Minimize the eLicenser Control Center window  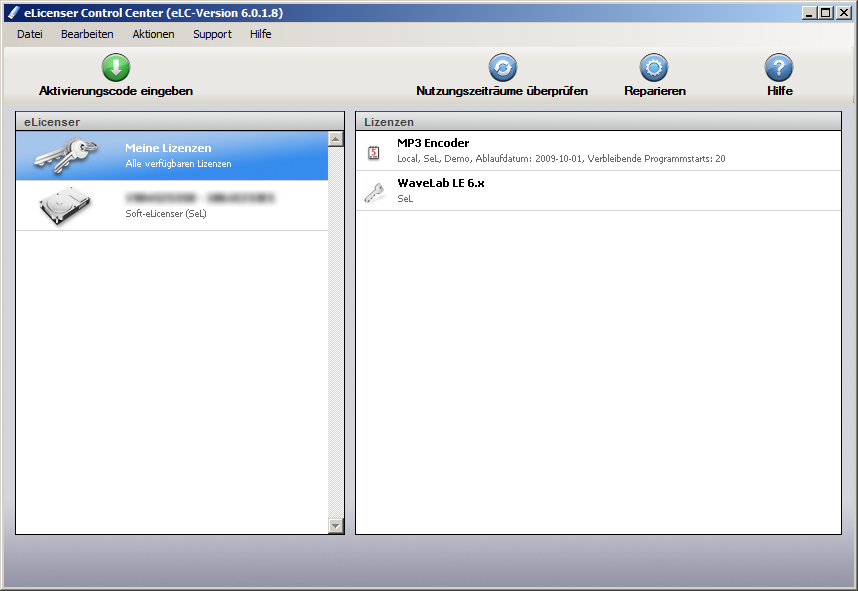pos(809,13)
